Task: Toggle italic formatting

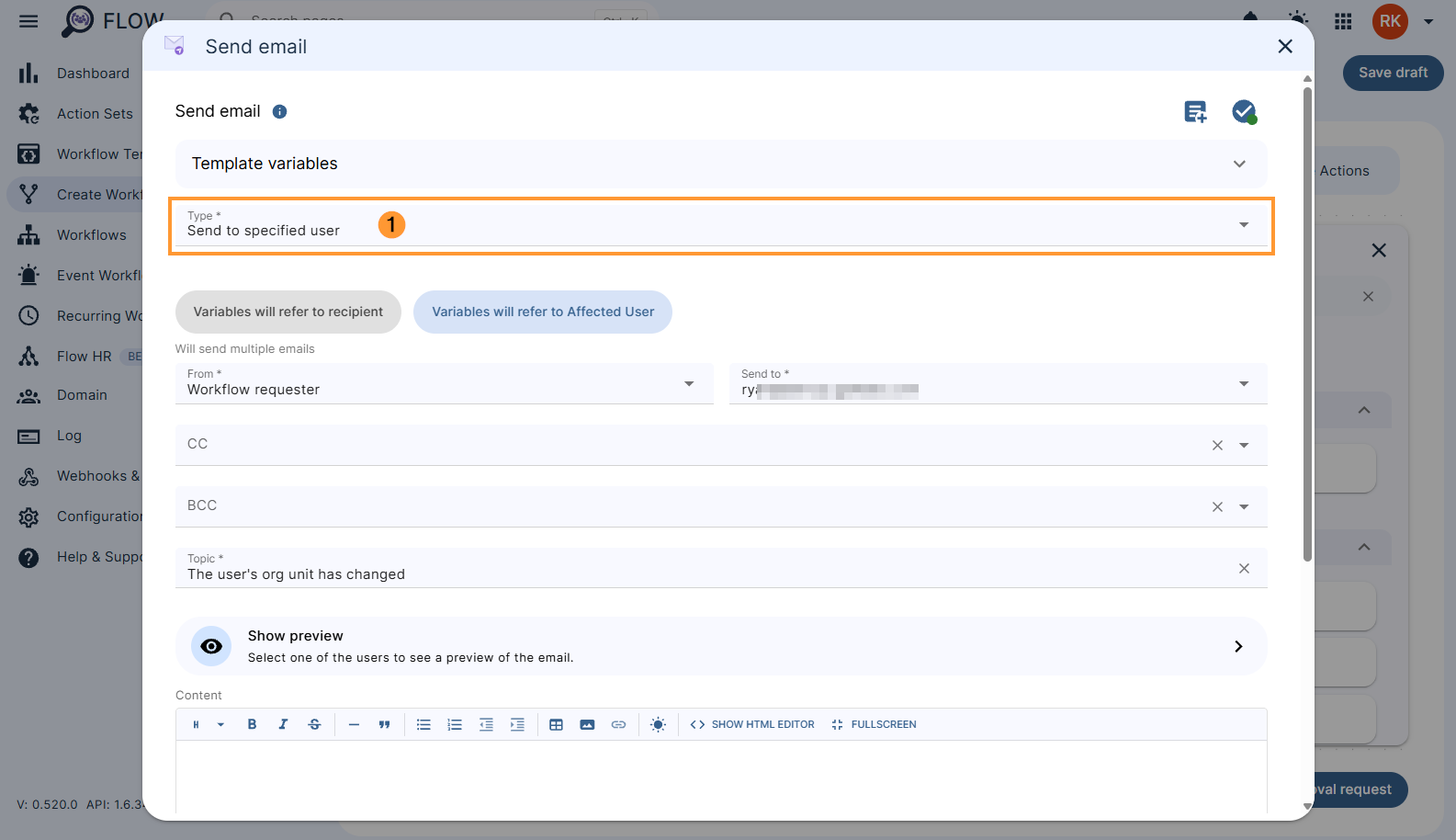Action: pyautogui.click(x=283, y=724)
